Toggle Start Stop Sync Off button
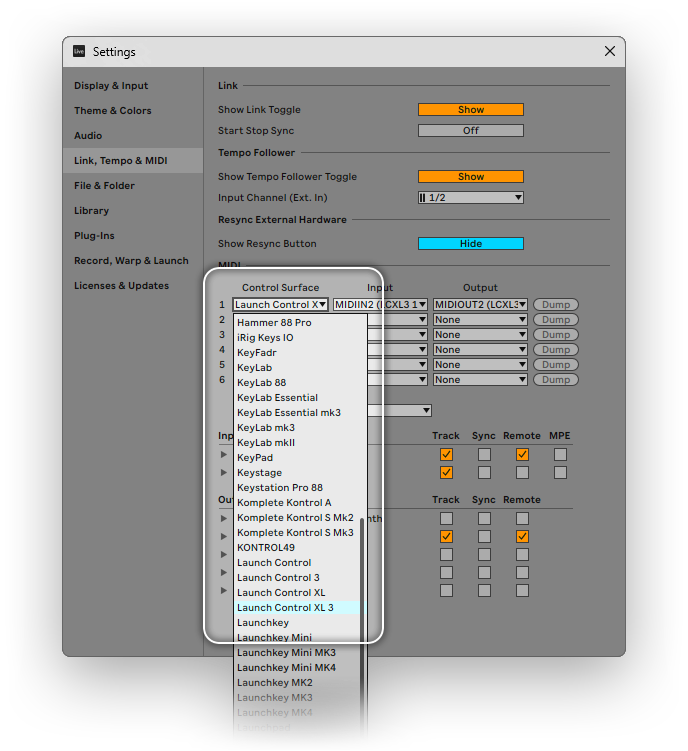The image size is (688, 751). [470, 131]
